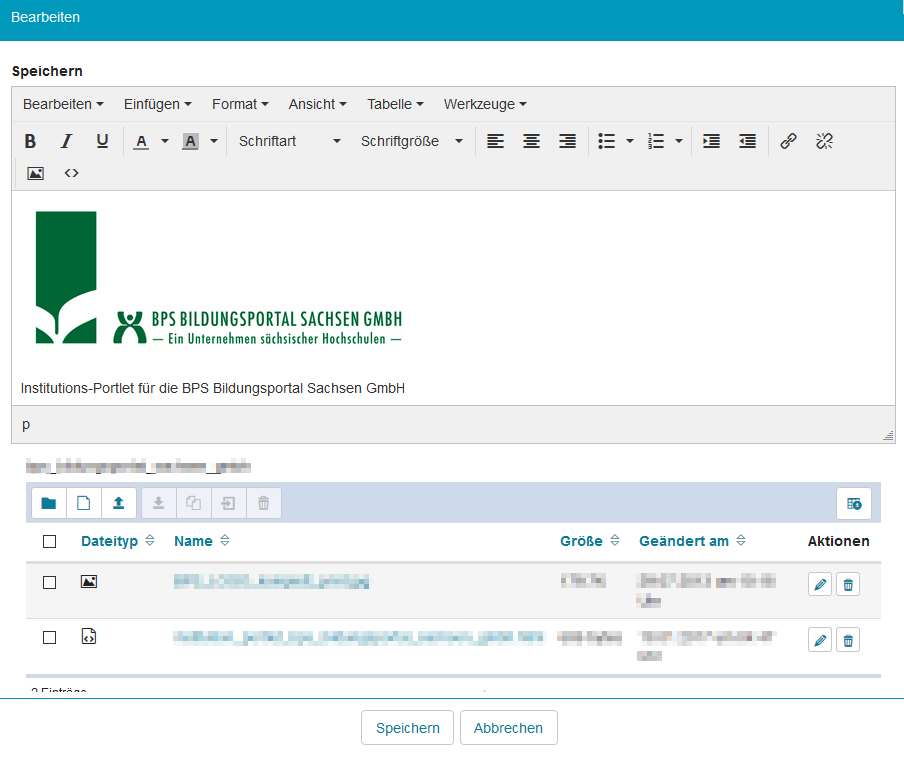Check the select-all checkbox in the table header
The image size is (904, 758).
pos(49,540)
